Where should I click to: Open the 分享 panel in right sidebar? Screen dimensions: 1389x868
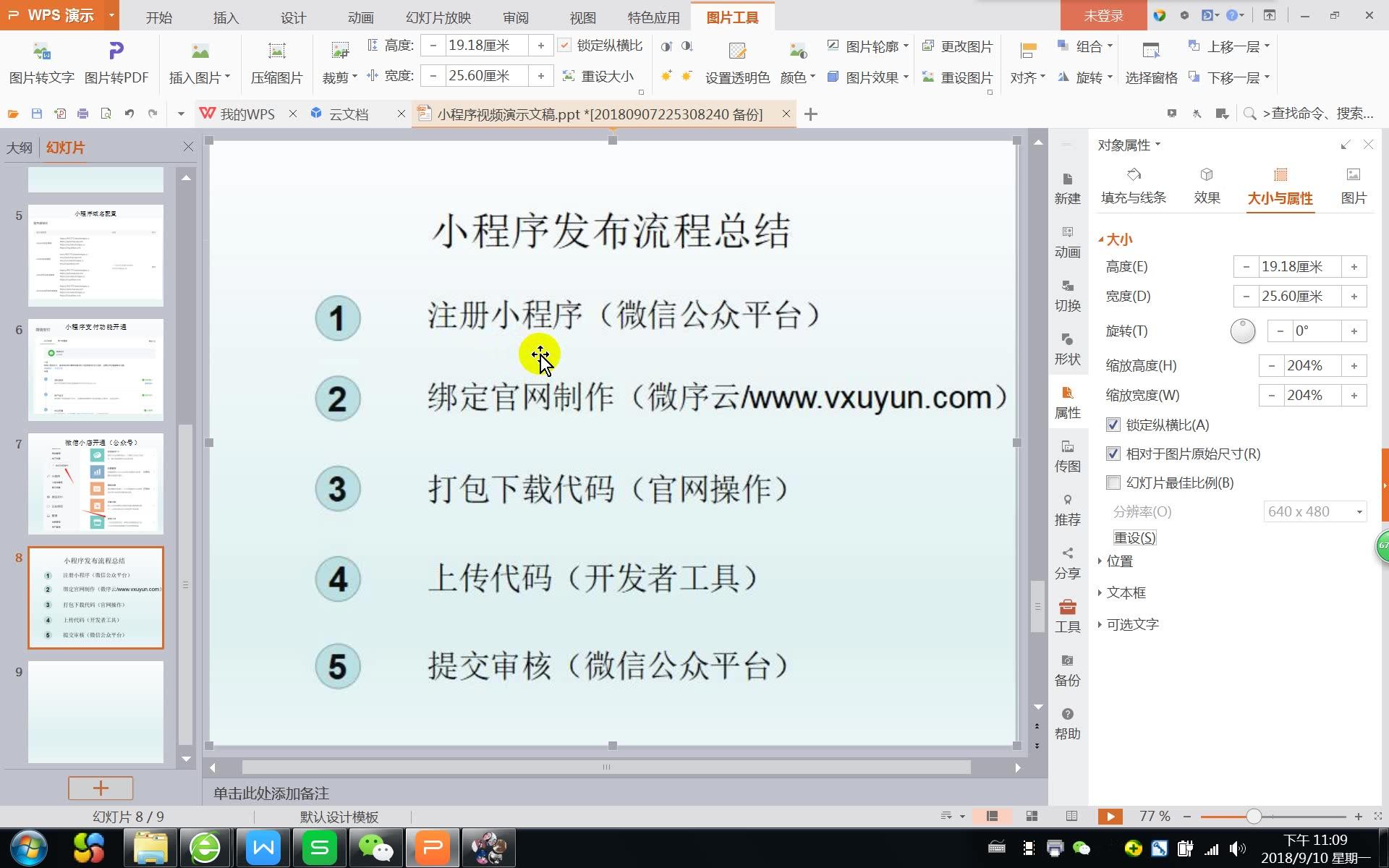1067,563
